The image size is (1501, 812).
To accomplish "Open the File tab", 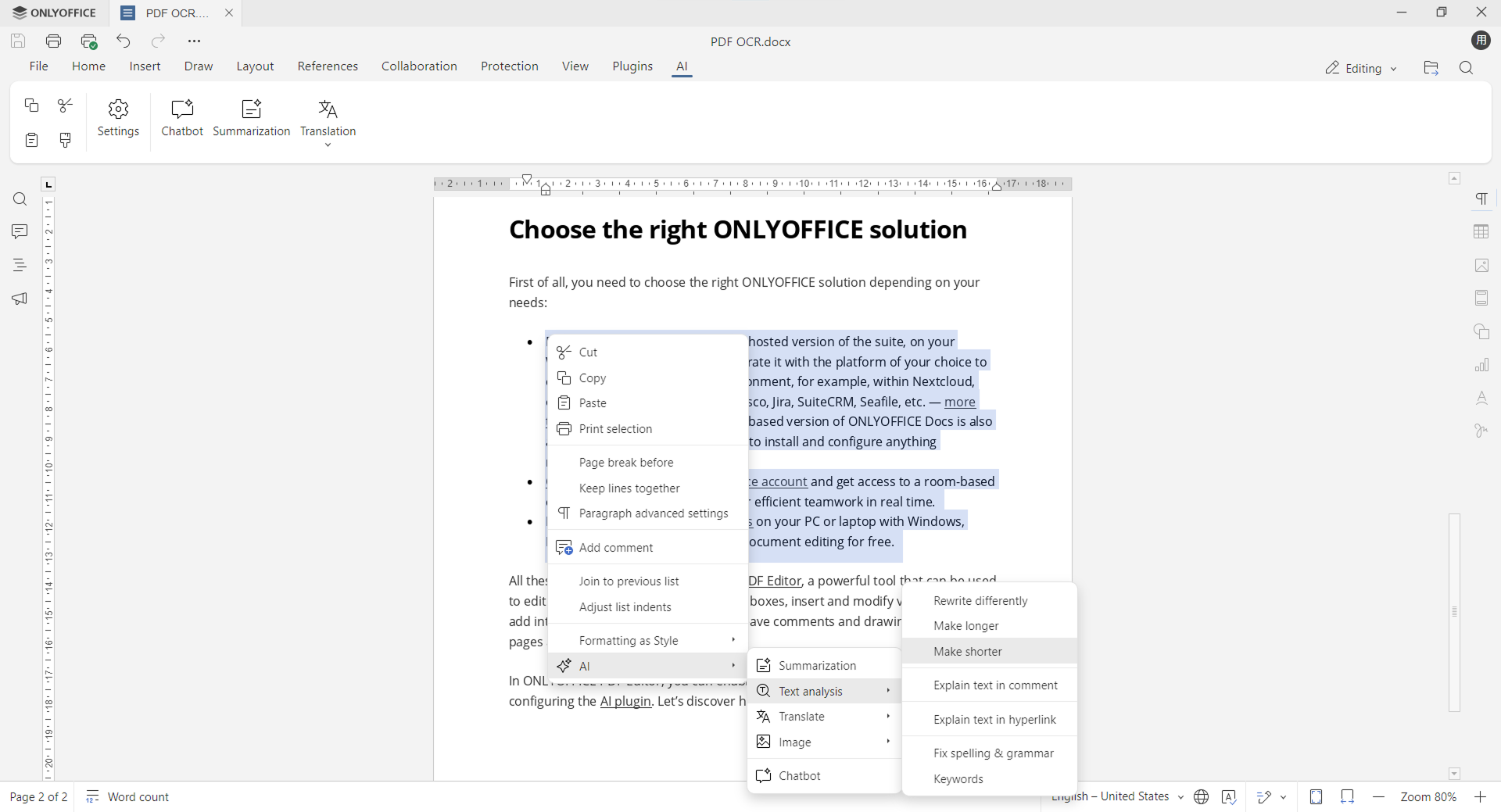I will [x=38, y=66].
